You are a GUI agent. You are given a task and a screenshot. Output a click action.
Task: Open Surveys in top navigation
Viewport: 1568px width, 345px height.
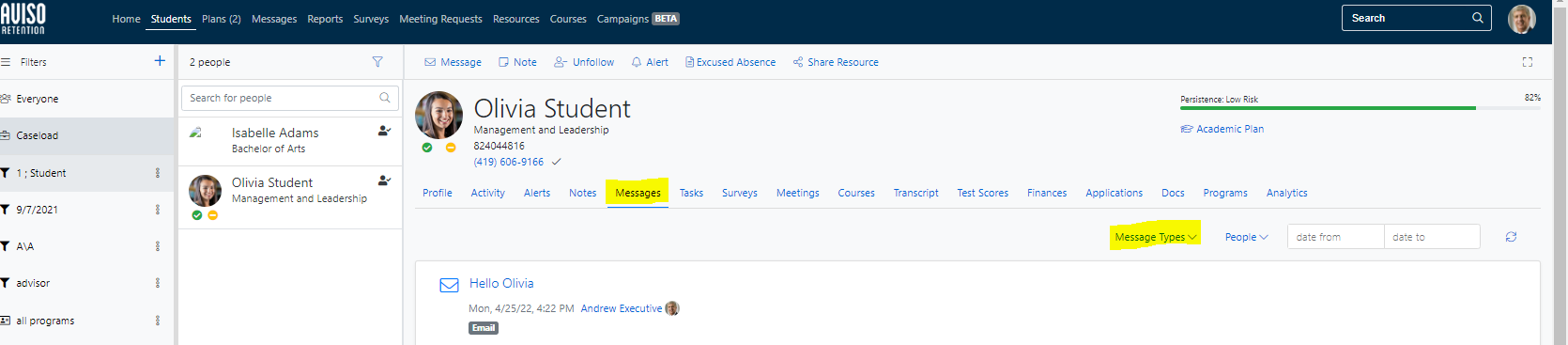pyautogui.click(x=371, y=19)
